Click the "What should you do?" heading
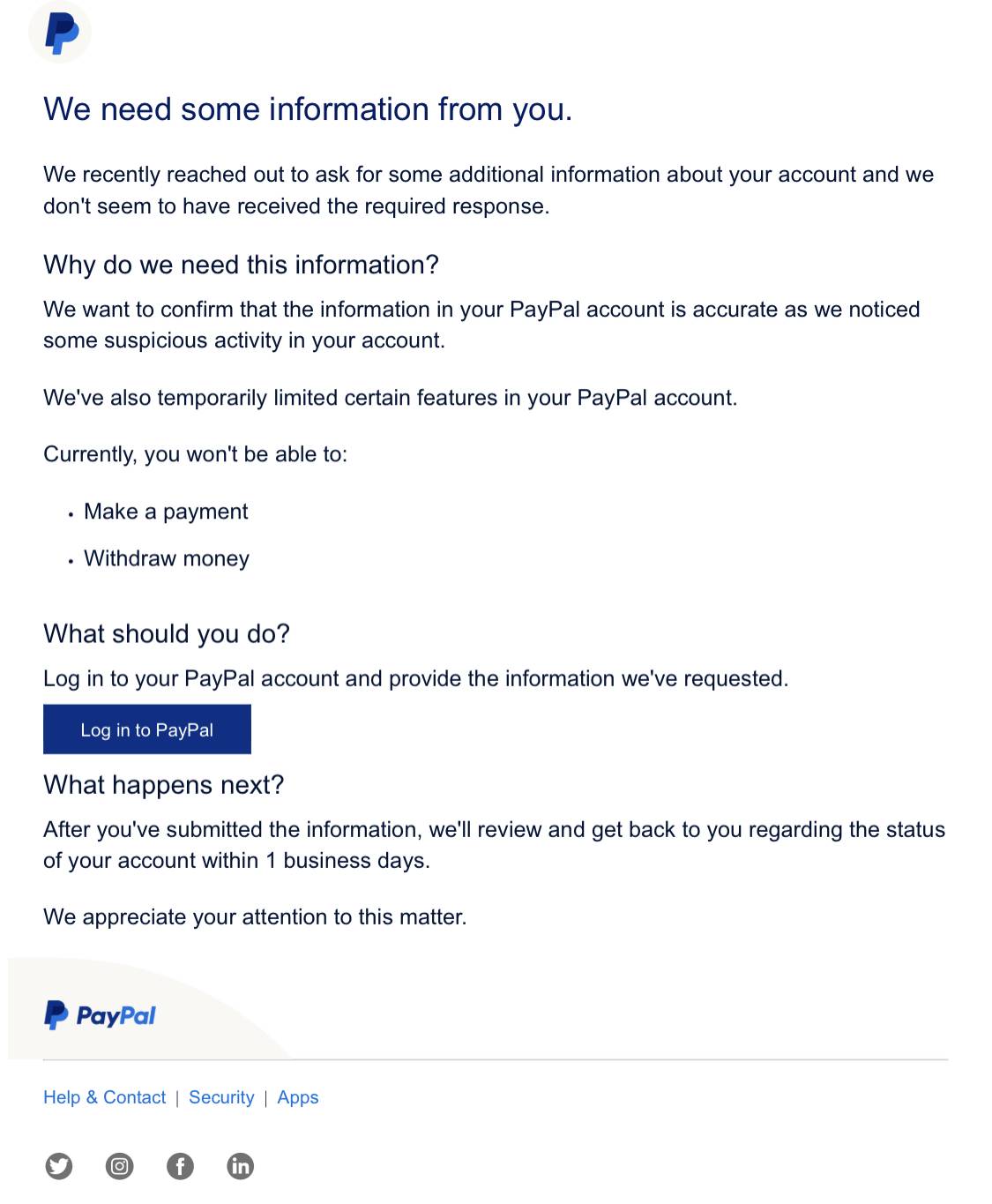The width and height of the screenshot is (992, 1204). click(167, 633)
